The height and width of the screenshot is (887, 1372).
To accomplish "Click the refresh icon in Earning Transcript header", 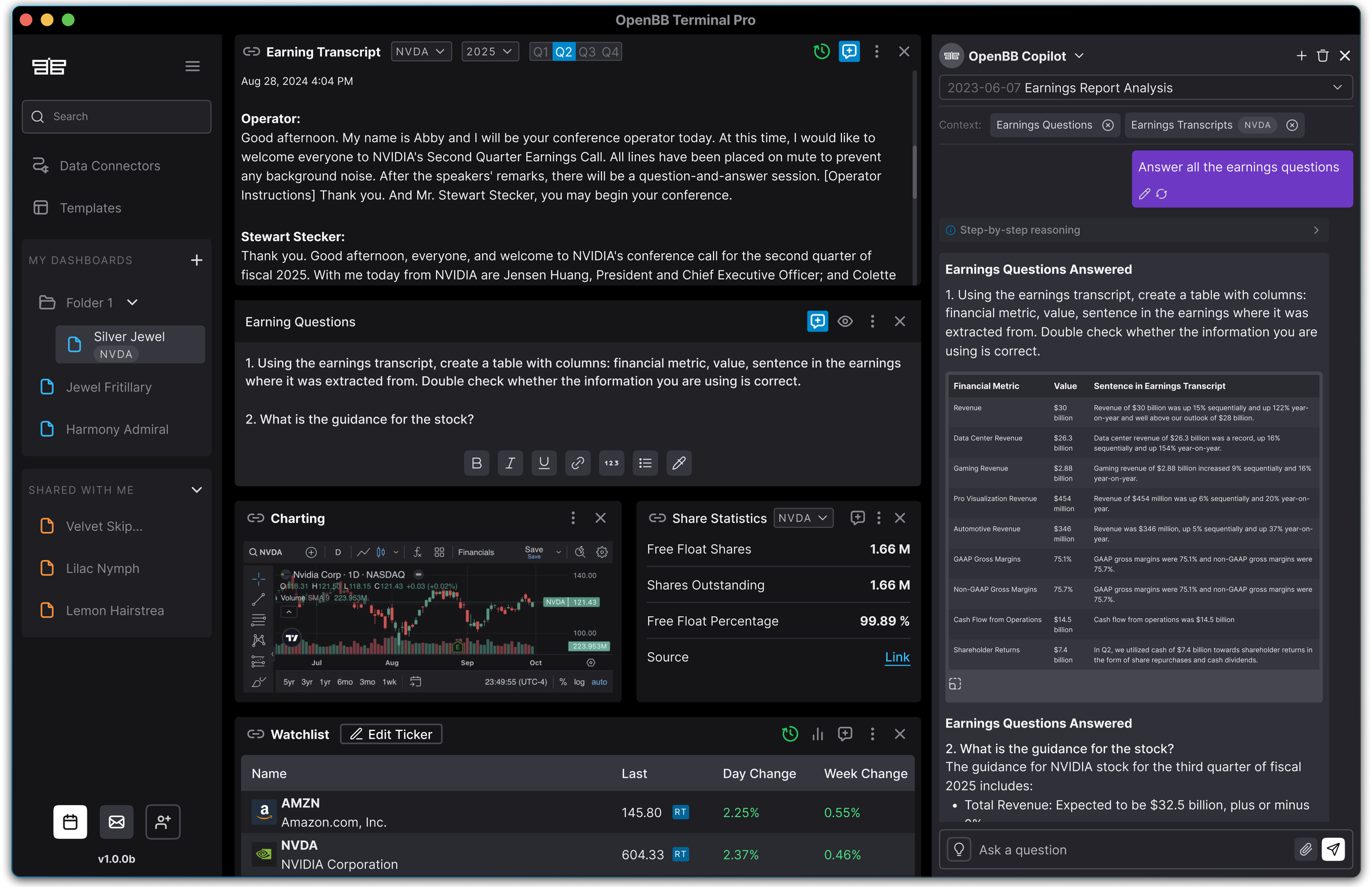I will coord(821,51).
